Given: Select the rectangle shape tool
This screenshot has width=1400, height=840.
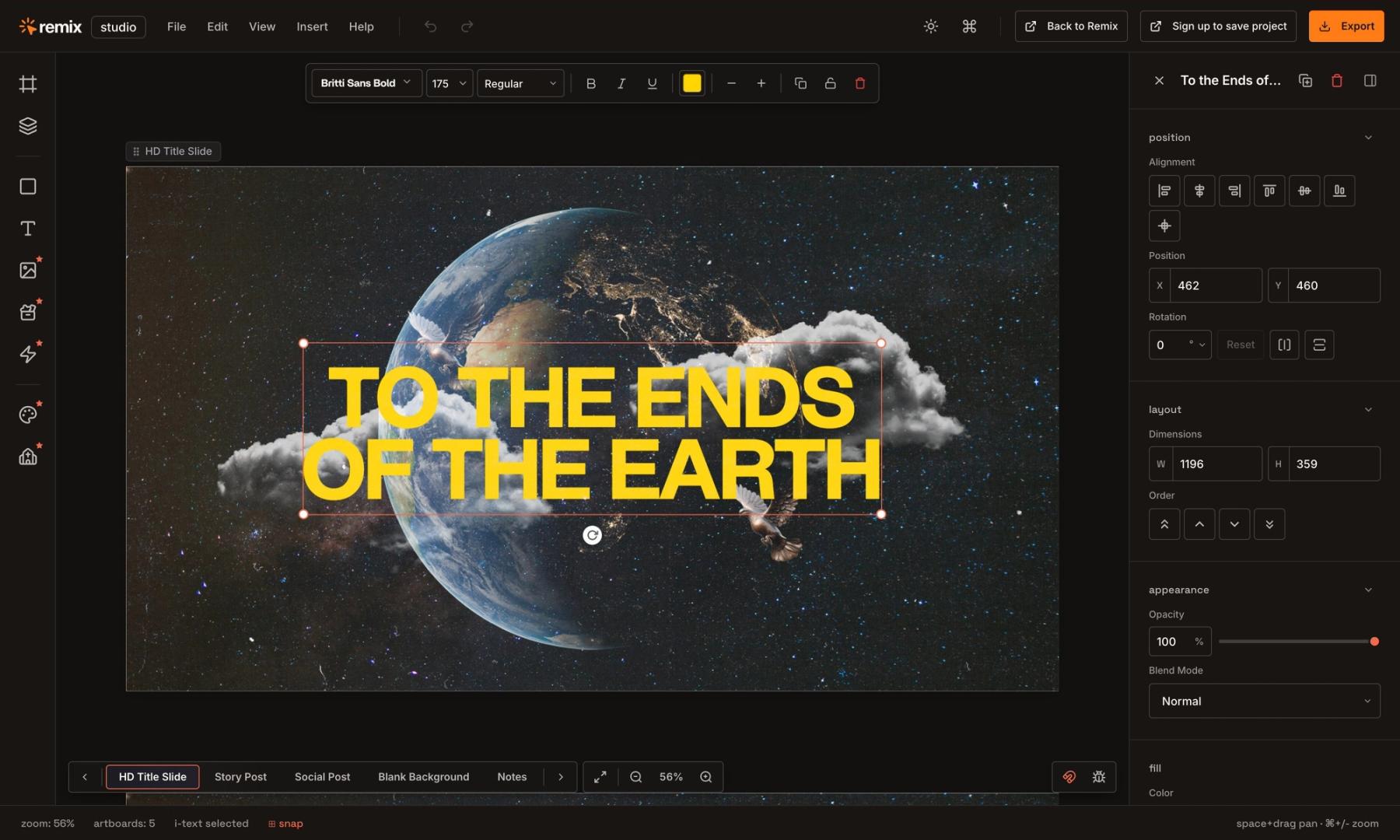Looking at the screenshot, I should coord(28,187).
